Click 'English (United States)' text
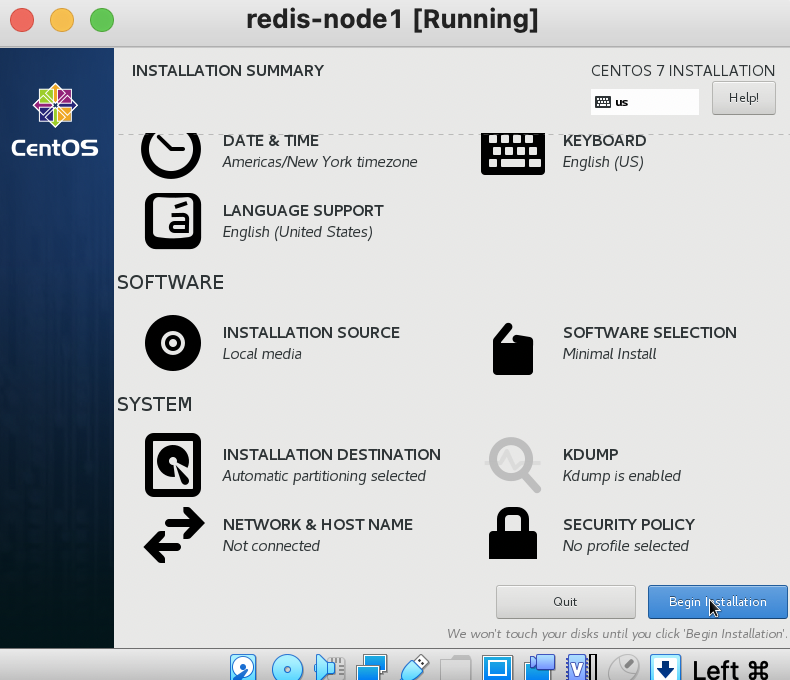 [x=297, y=232]
